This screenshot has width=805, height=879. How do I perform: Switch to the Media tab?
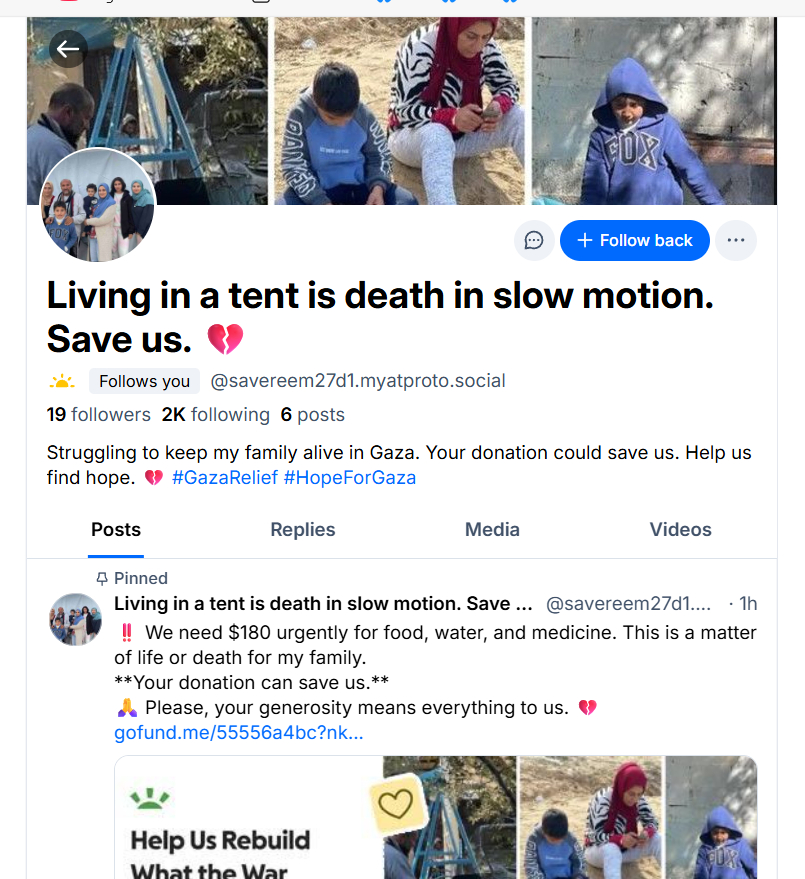492,530
